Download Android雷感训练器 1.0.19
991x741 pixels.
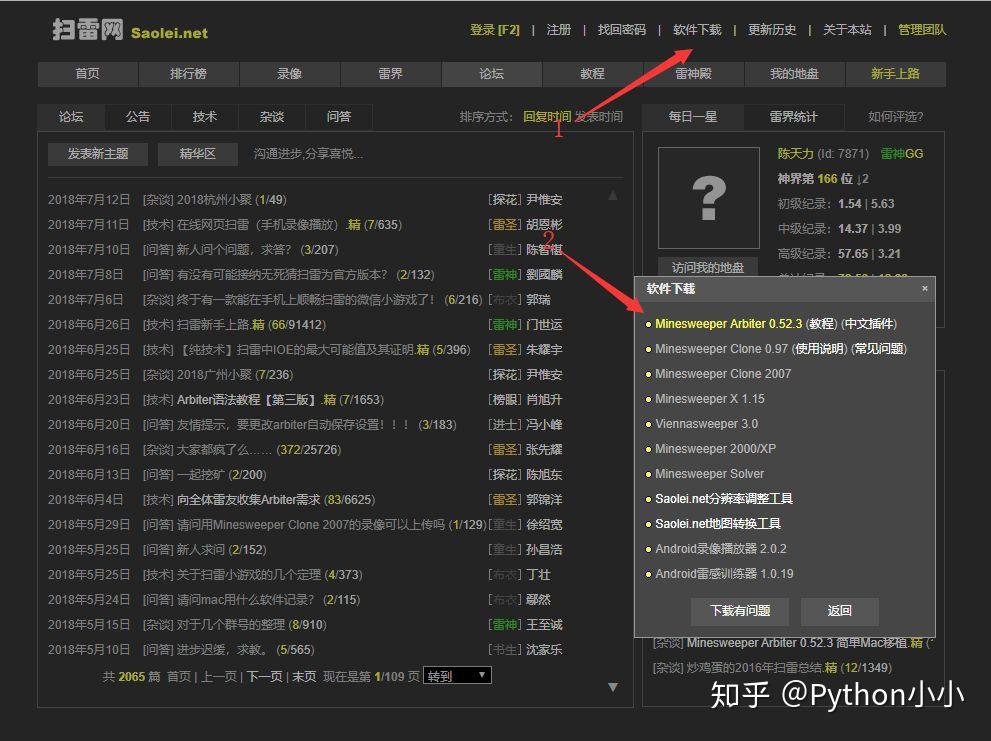pyautogui.click(x=724, y=573)
